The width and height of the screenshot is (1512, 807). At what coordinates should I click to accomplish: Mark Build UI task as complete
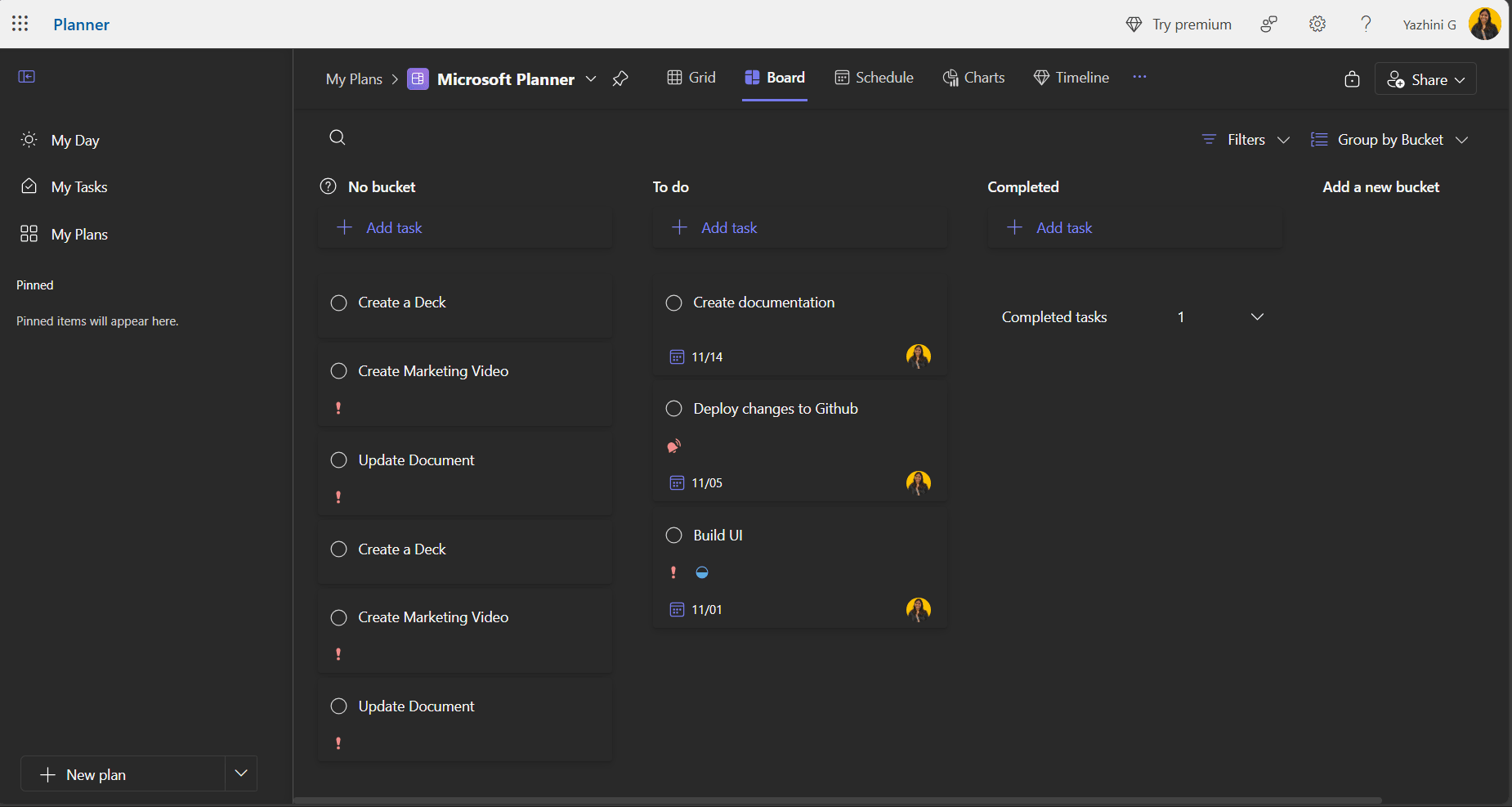(674, 536)
